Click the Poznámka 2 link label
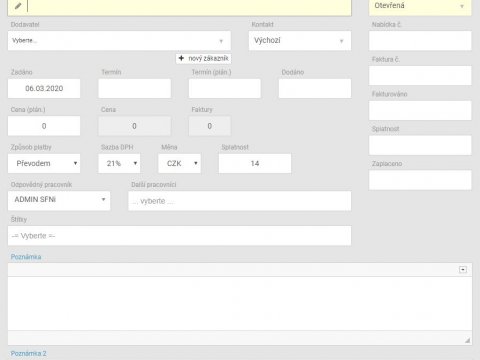 coord(29,353)
